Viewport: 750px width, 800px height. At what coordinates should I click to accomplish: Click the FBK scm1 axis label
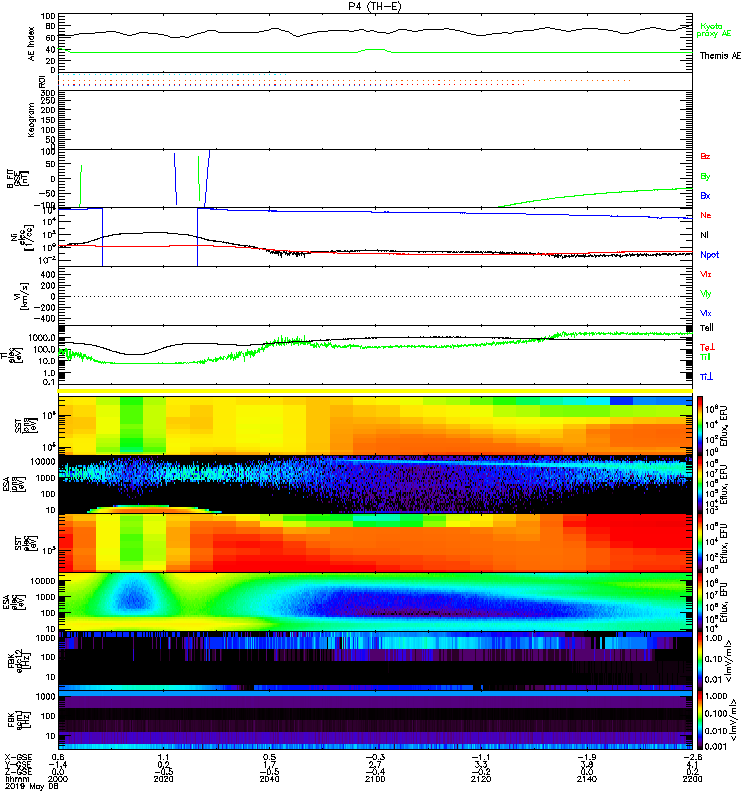coord(19,720)
